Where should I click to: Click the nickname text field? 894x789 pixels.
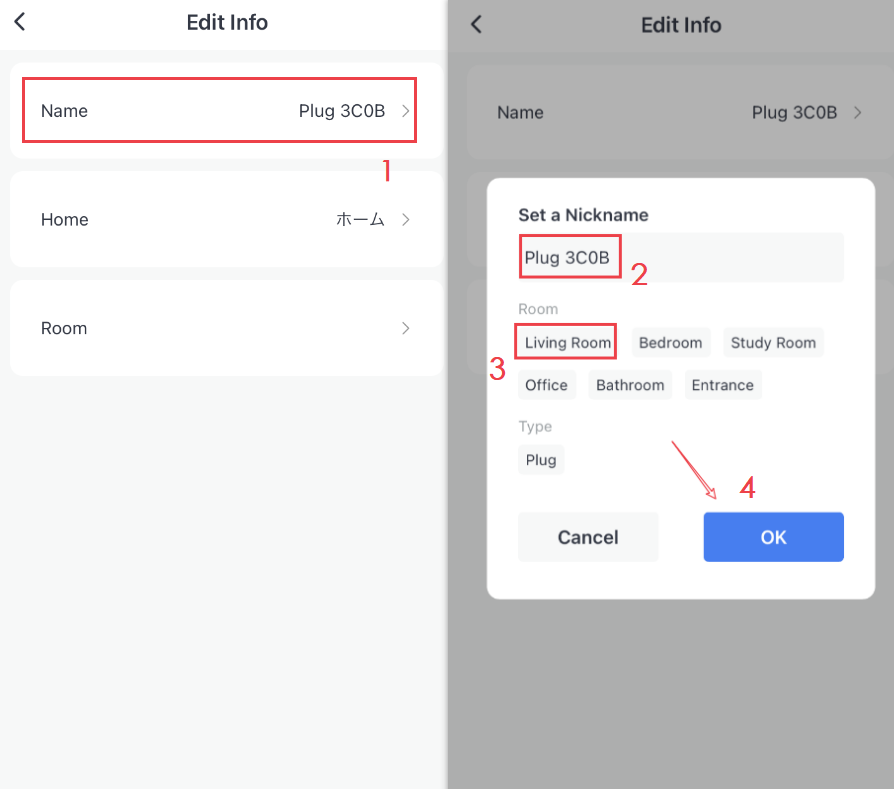680,258
